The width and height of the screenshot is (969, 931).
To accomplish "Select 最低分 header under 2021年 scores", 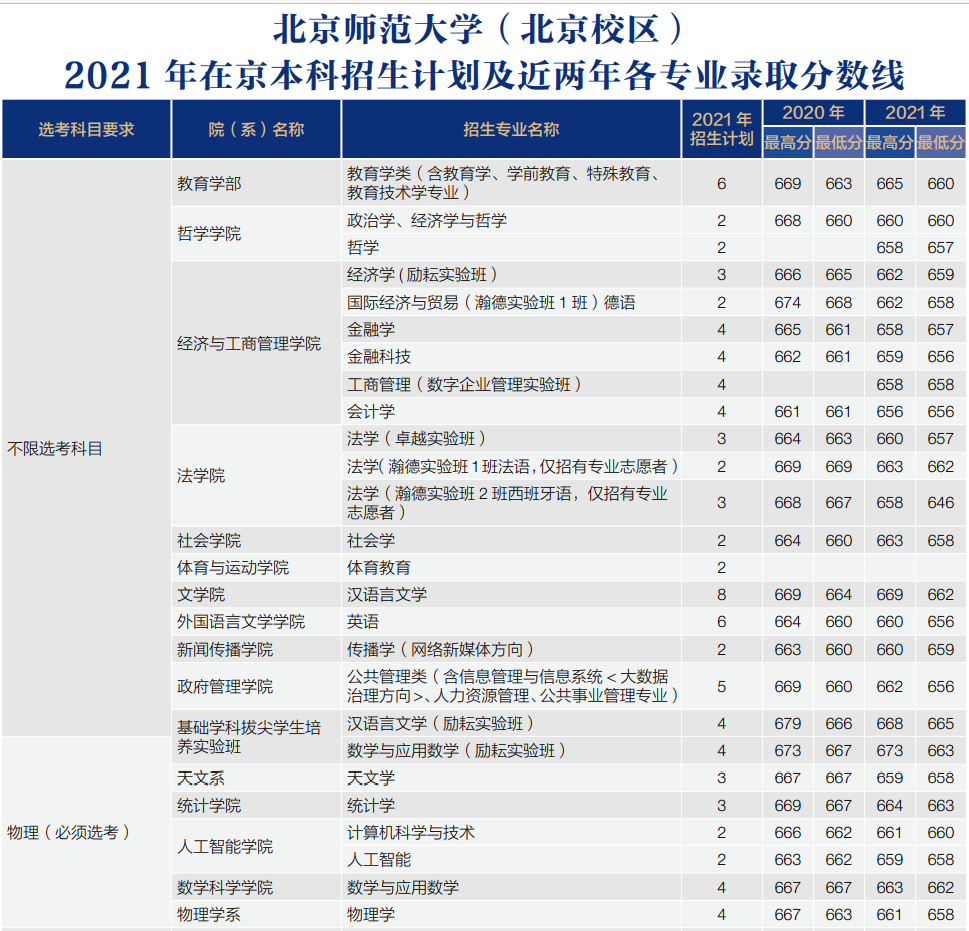I will pyautogui.click(x=941, y=143).
